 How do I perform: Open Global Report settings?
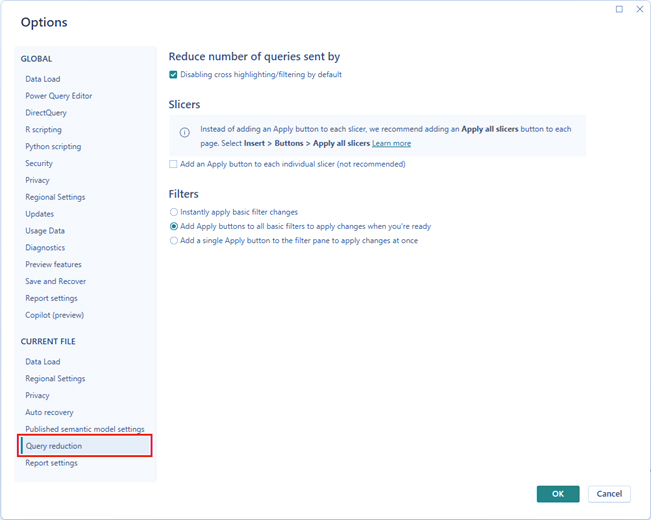[x=51, y=298]
